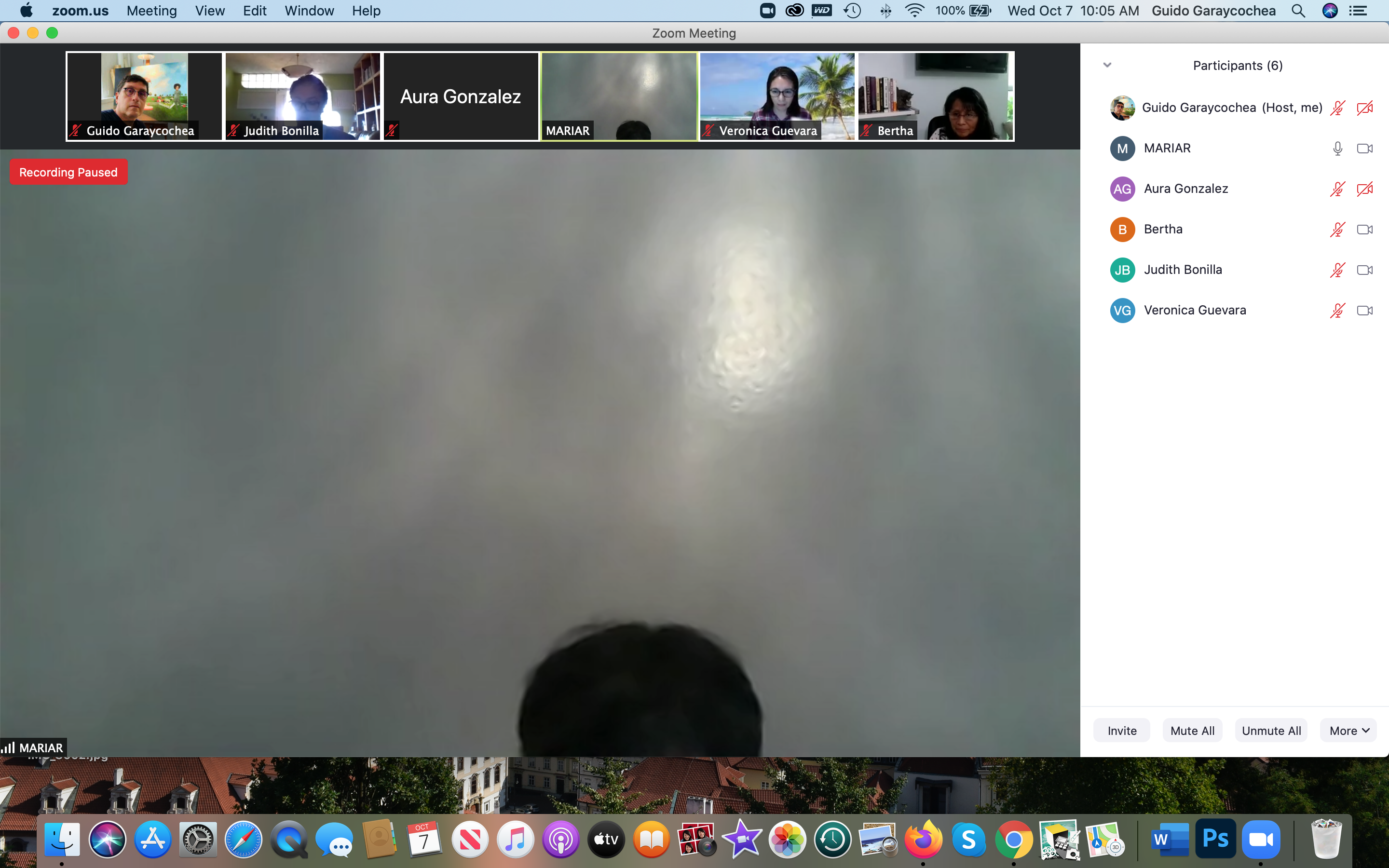This screenshot has width=1389, height=868.
Task: Collapse the Participants panel chevron
Action: click(x=1107, y=65)
